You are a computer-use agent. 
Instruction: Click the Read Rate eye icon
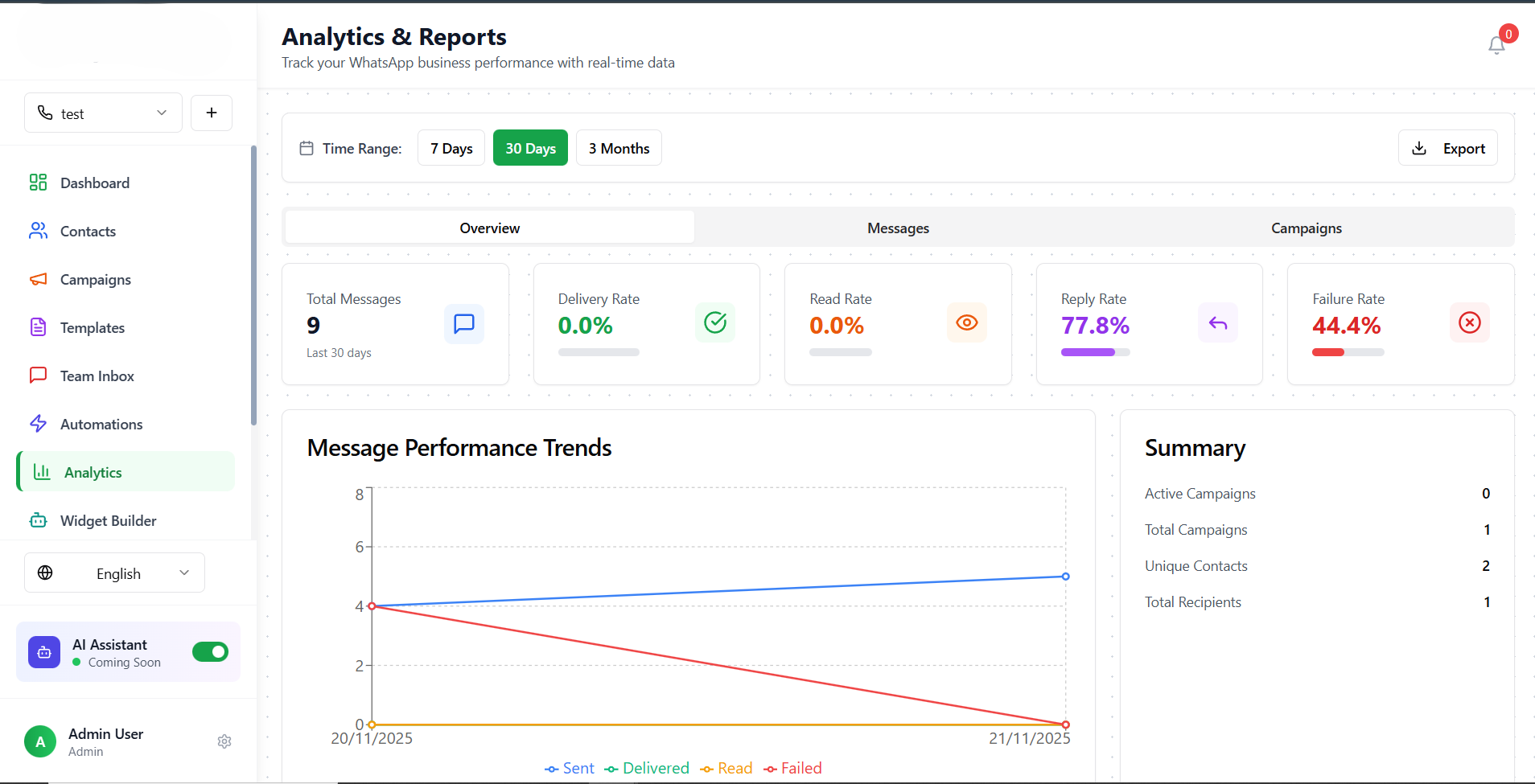pos(967,322)
